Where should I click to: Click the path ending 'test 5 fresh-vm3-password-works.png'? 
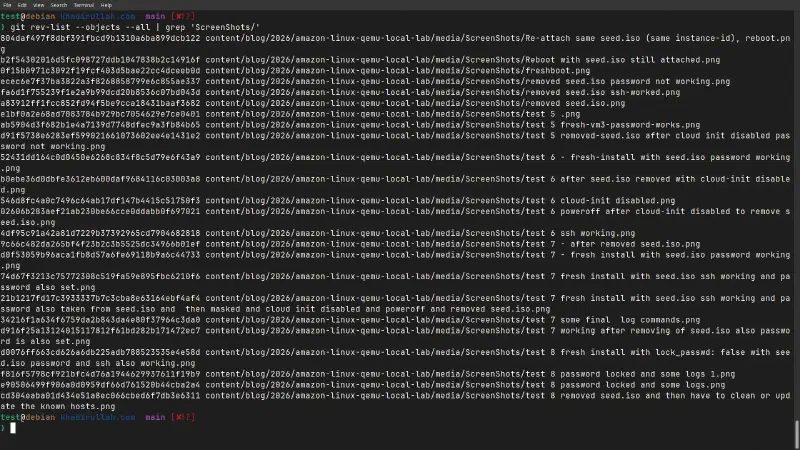(x=453, y=125)
